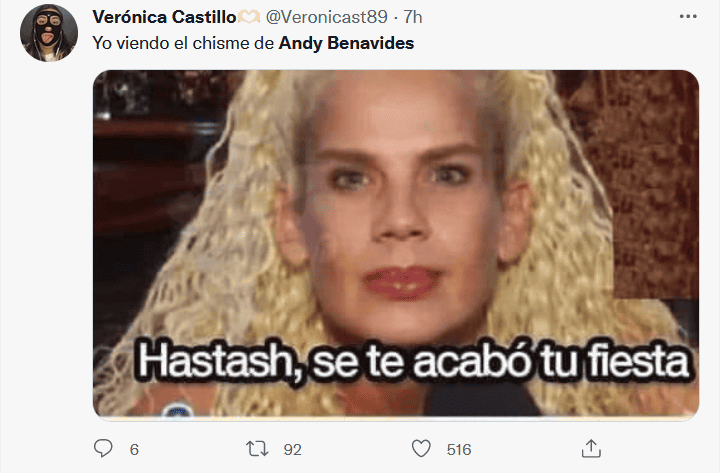Open Verónica Castillo's profile picture
The height and width of the screenshot is (473, 727).
[x=49, y=33]
